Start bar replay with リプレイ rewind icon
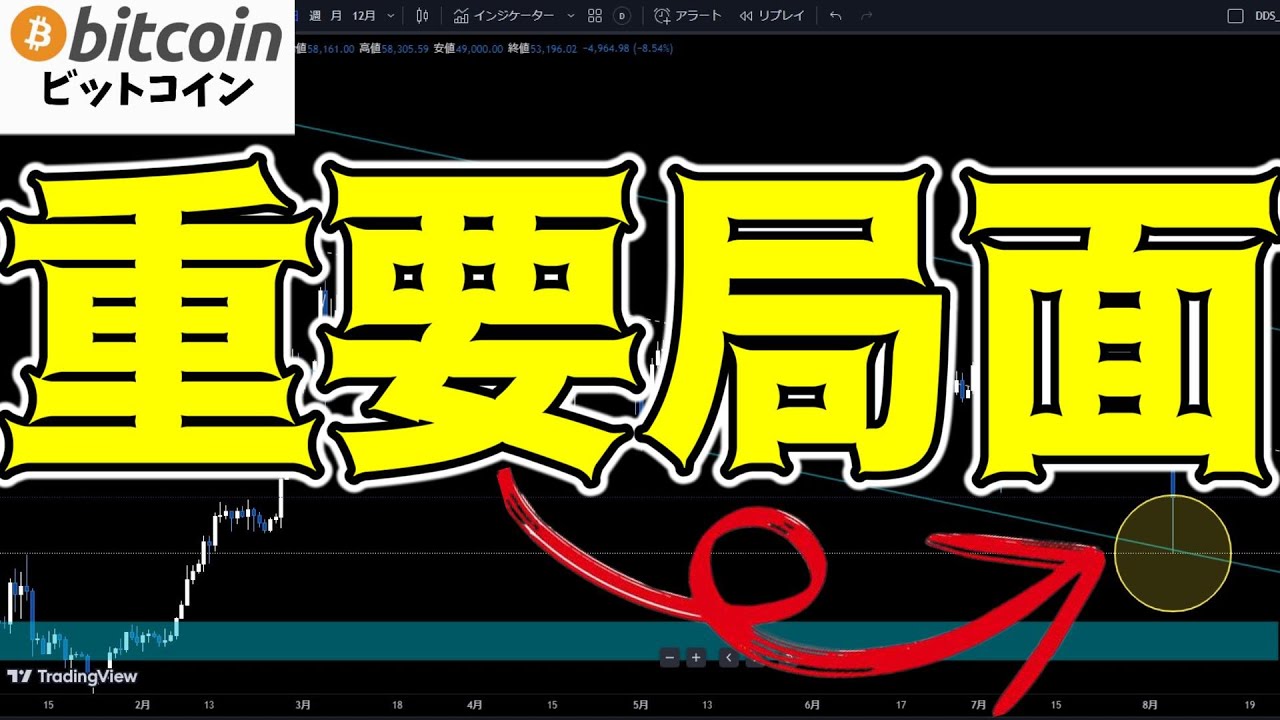 click(x=772, y=16)
